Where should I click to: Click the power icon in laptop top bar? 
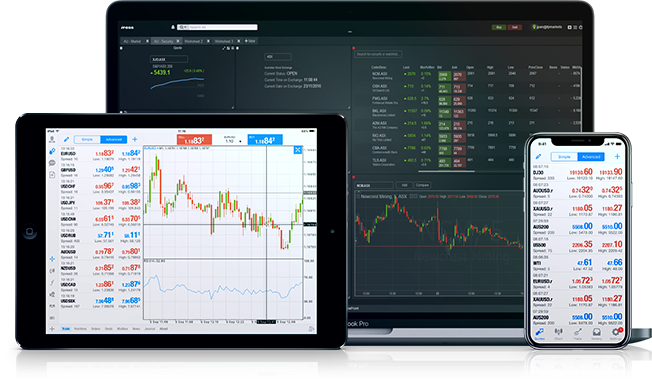click(x=580, y=27)
